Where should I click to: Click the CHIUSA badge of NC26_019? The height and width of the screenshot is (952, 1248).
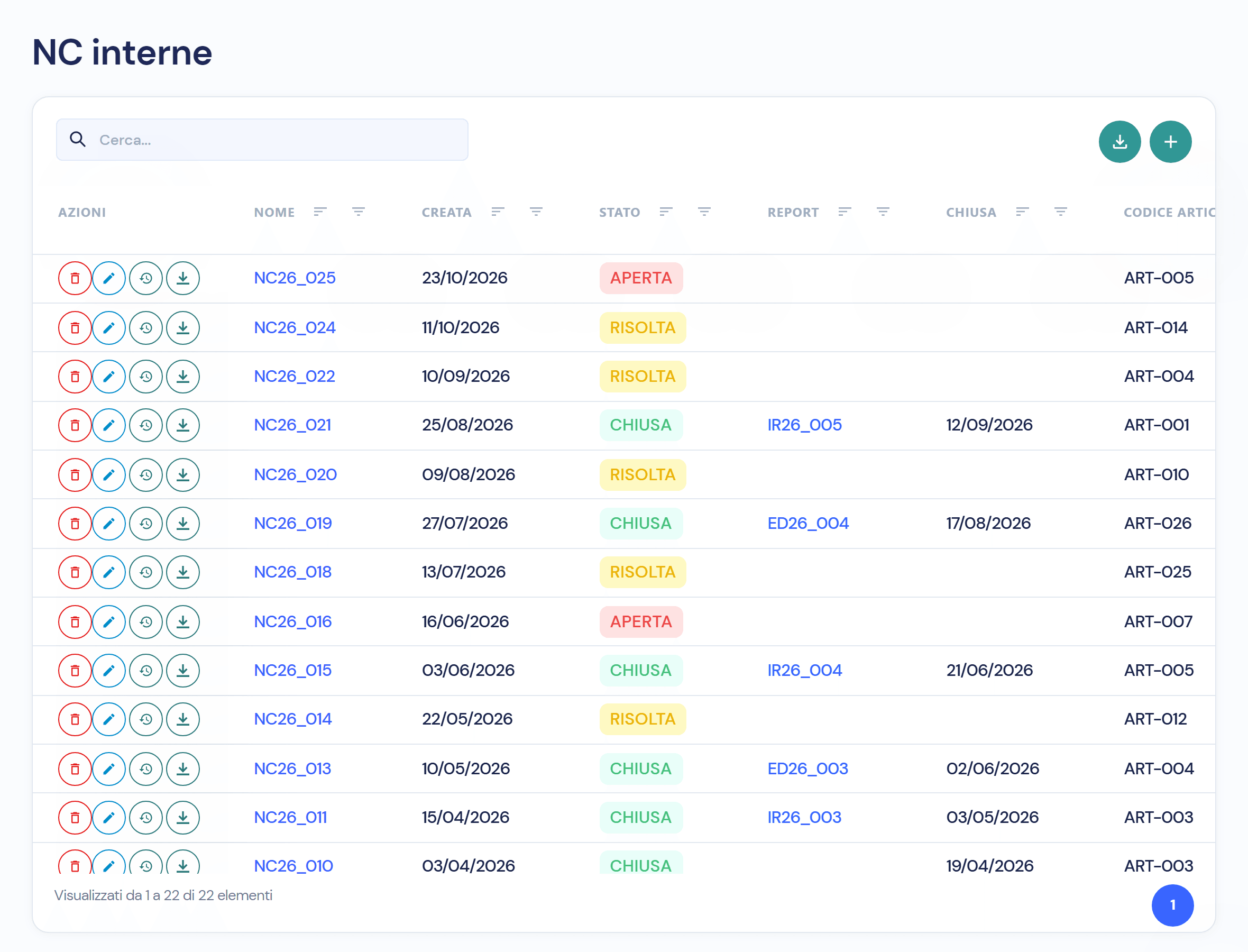tap(641, 524)
